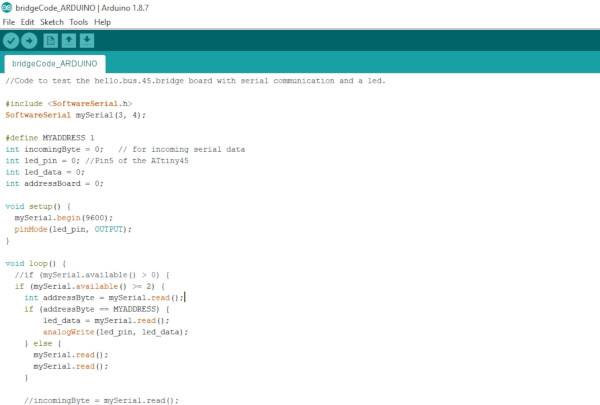This screenshot has height=405, width=600.
Task: Click the 'int addressBoard = 0;' line
Action: tap(54, 184)
